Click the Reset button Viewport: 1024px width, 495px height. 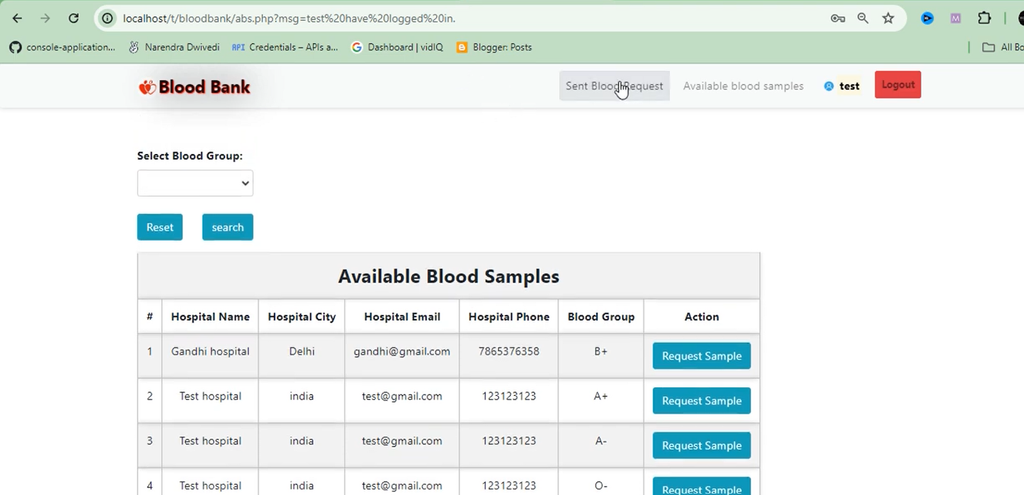tap(160, 227)
